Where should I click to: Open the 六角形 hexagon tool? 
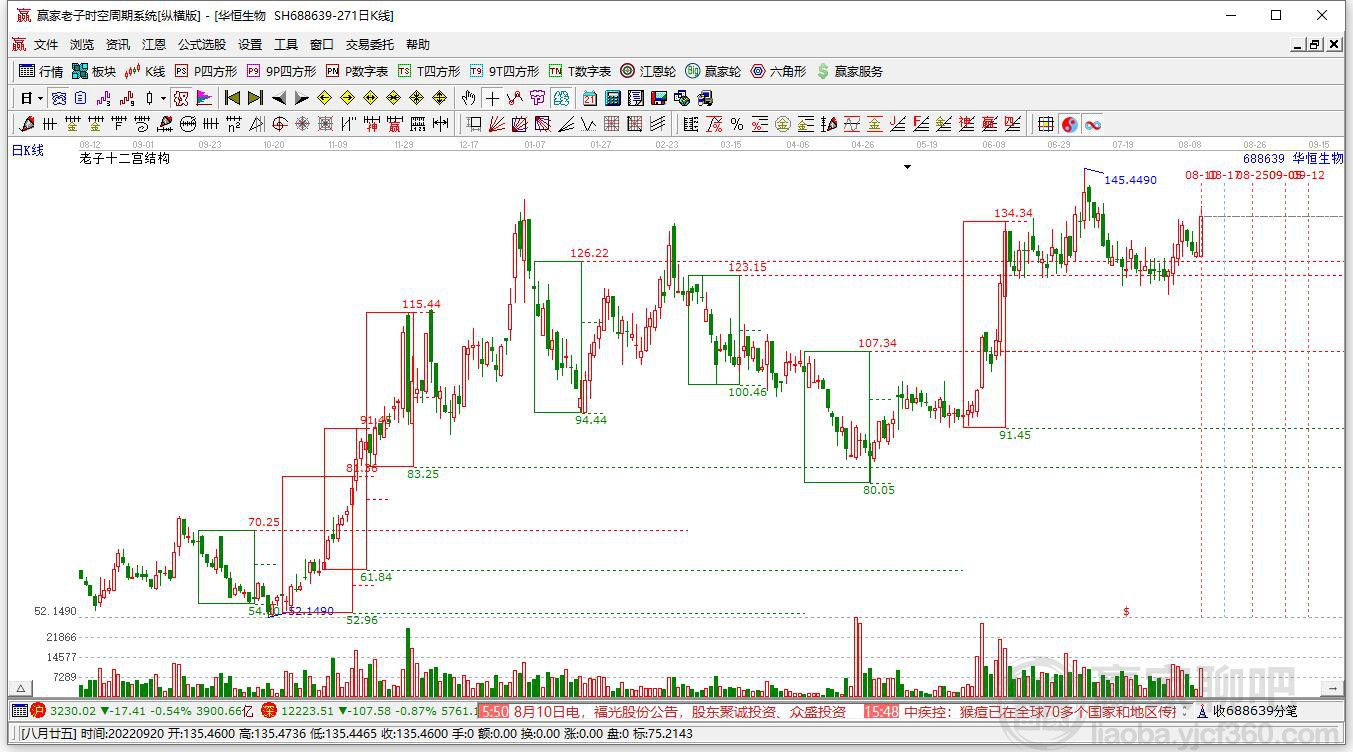pyautogui.click(x=778, y=71)
